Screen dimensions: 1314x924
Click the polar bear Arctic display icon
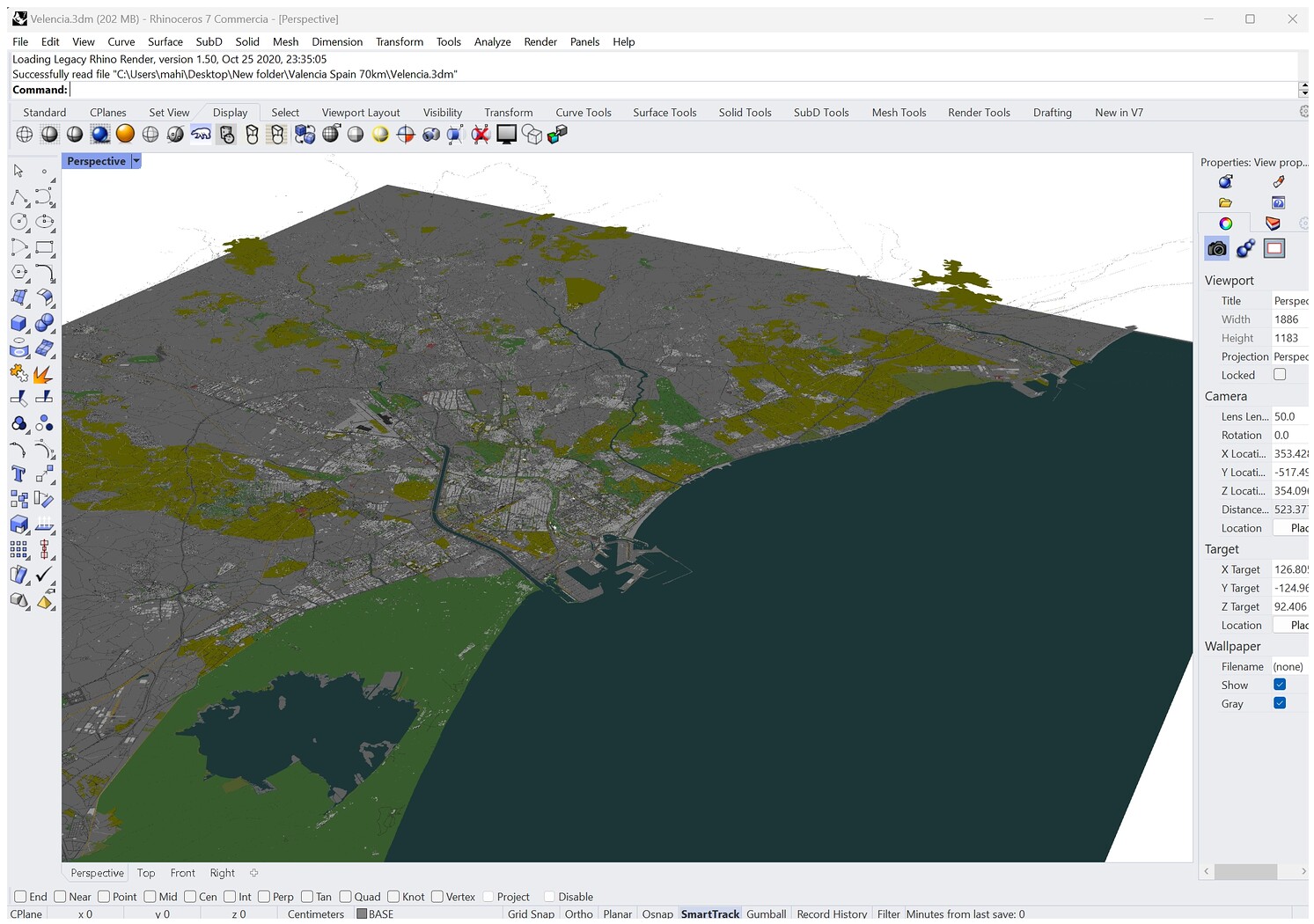(x=202, y=134)
